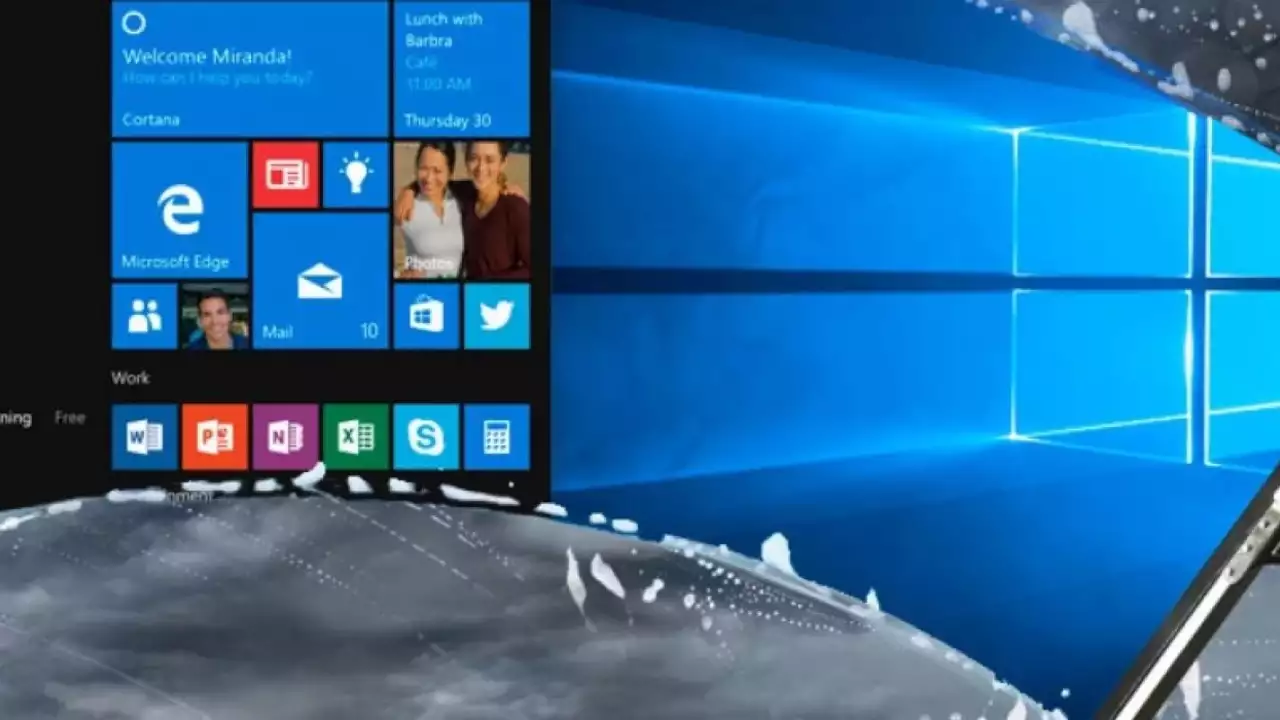Select the Work group header
This screenshot has height=720, width=1280.
(x=131, y=378)
